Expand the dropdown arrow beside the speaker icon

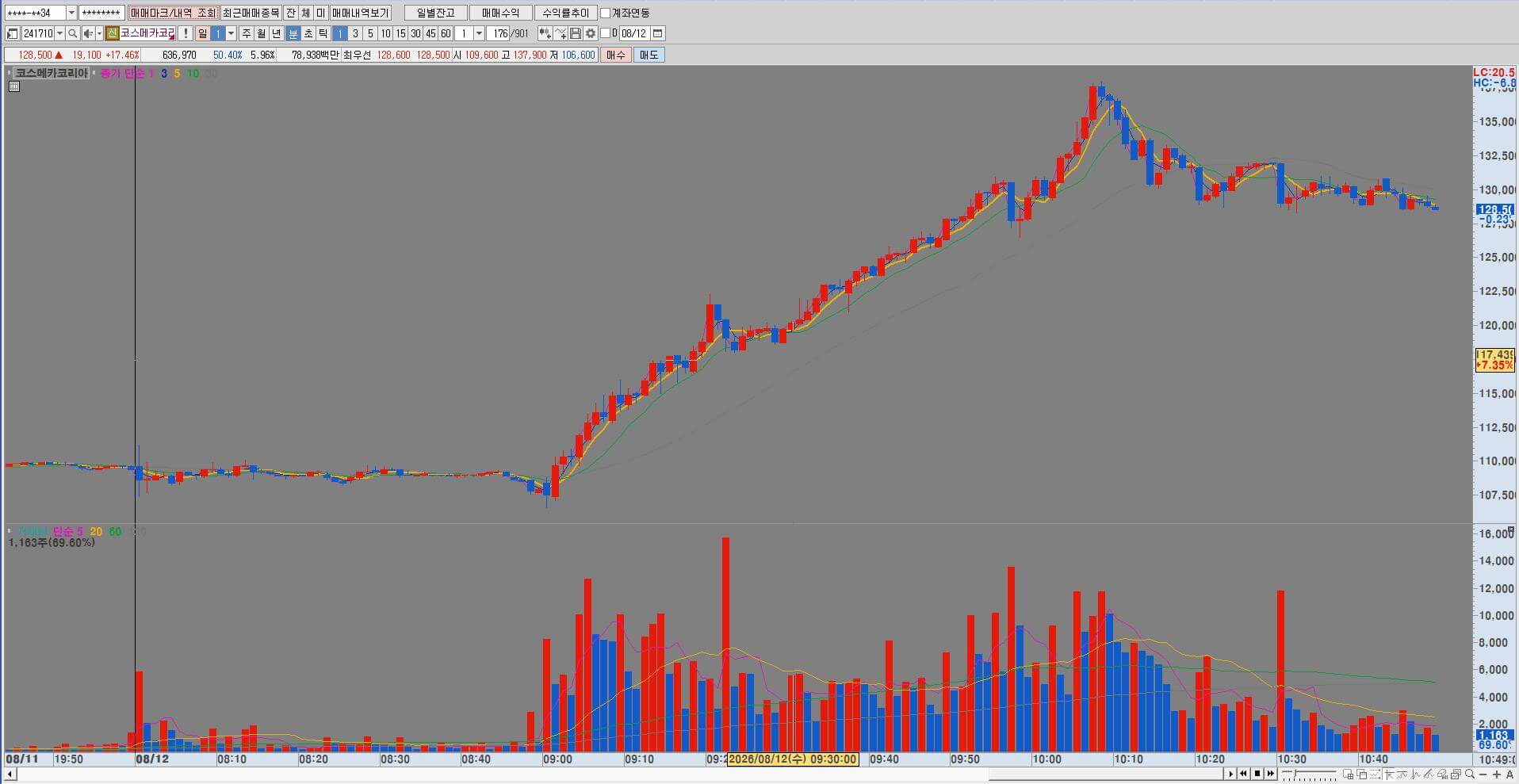click(x=99, y=33)
